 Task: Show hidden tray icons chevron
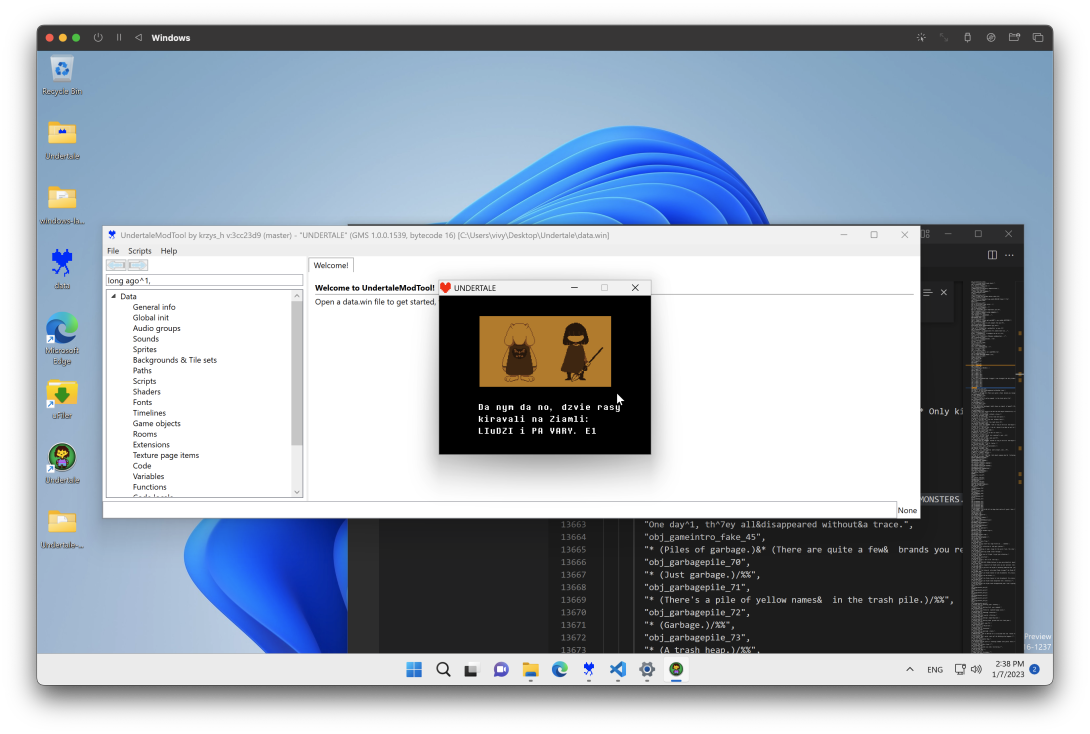point(909,669)
